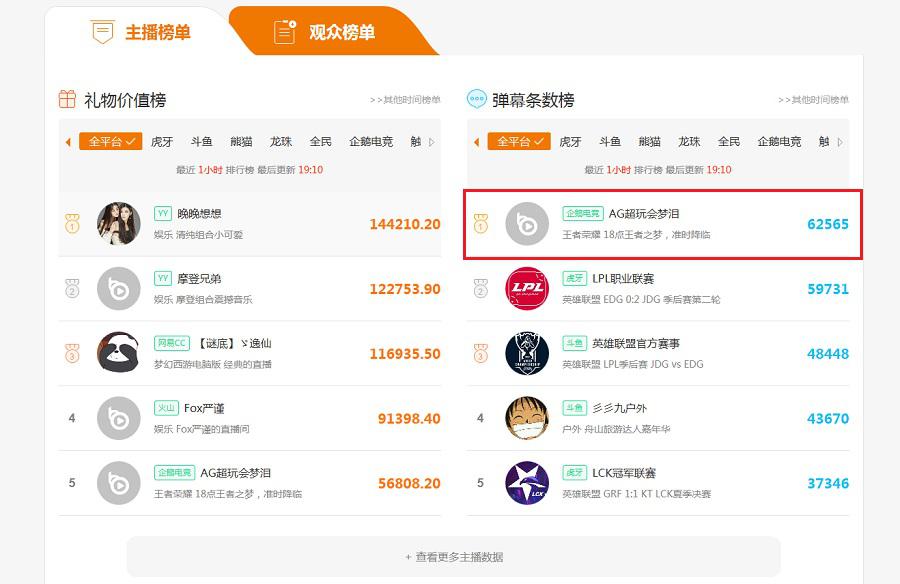Click 摩登兄弟 default avatar icon

click(x=119, y=288)
